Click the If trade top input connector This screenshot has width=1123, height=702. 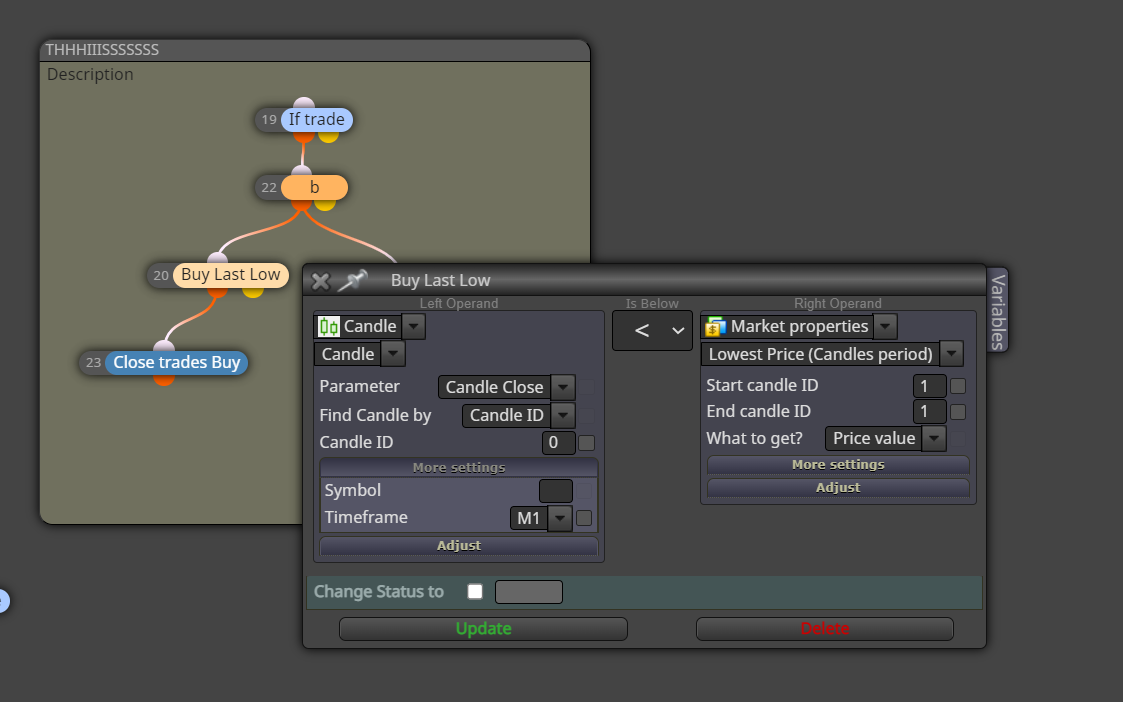[304, 103]
